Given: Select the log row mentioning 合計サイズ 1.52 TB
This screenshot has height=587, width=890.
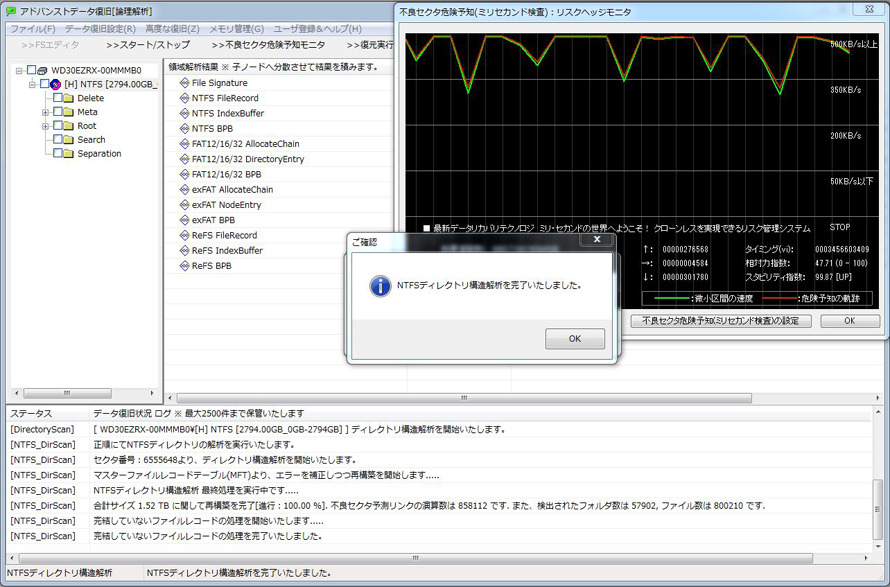Looking at the screenshot, I should (x=439, y=506).
